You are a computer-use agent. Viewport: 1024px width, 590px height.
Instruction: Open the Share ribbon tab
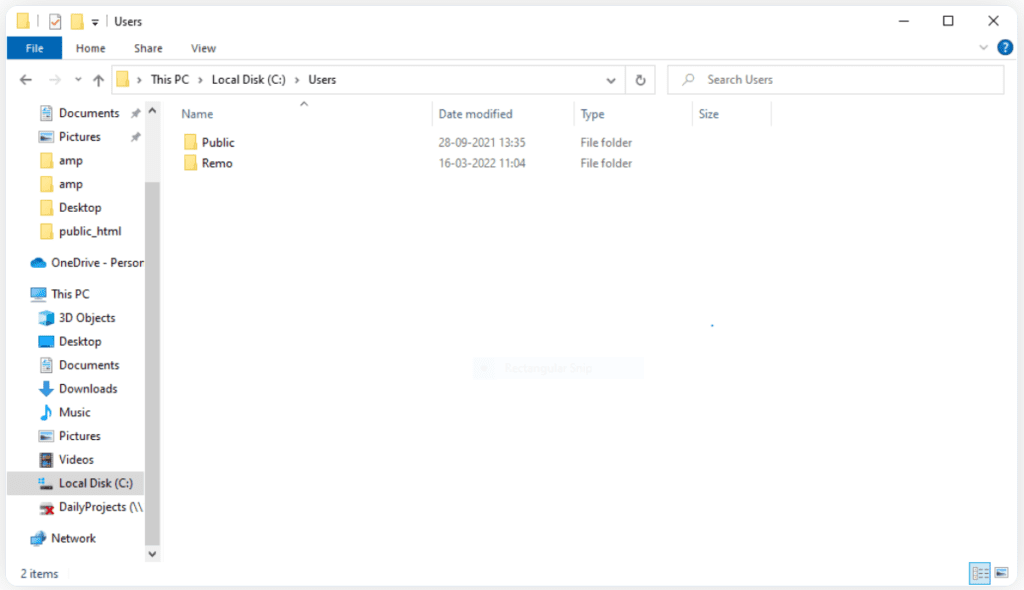coord(148,47)
